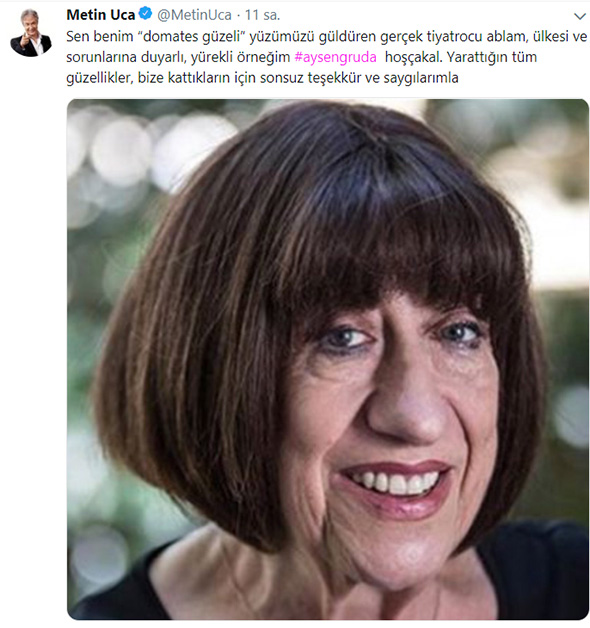Open the @MetinUca handle link
Screen dimensions: 590x628
point(194,15)
